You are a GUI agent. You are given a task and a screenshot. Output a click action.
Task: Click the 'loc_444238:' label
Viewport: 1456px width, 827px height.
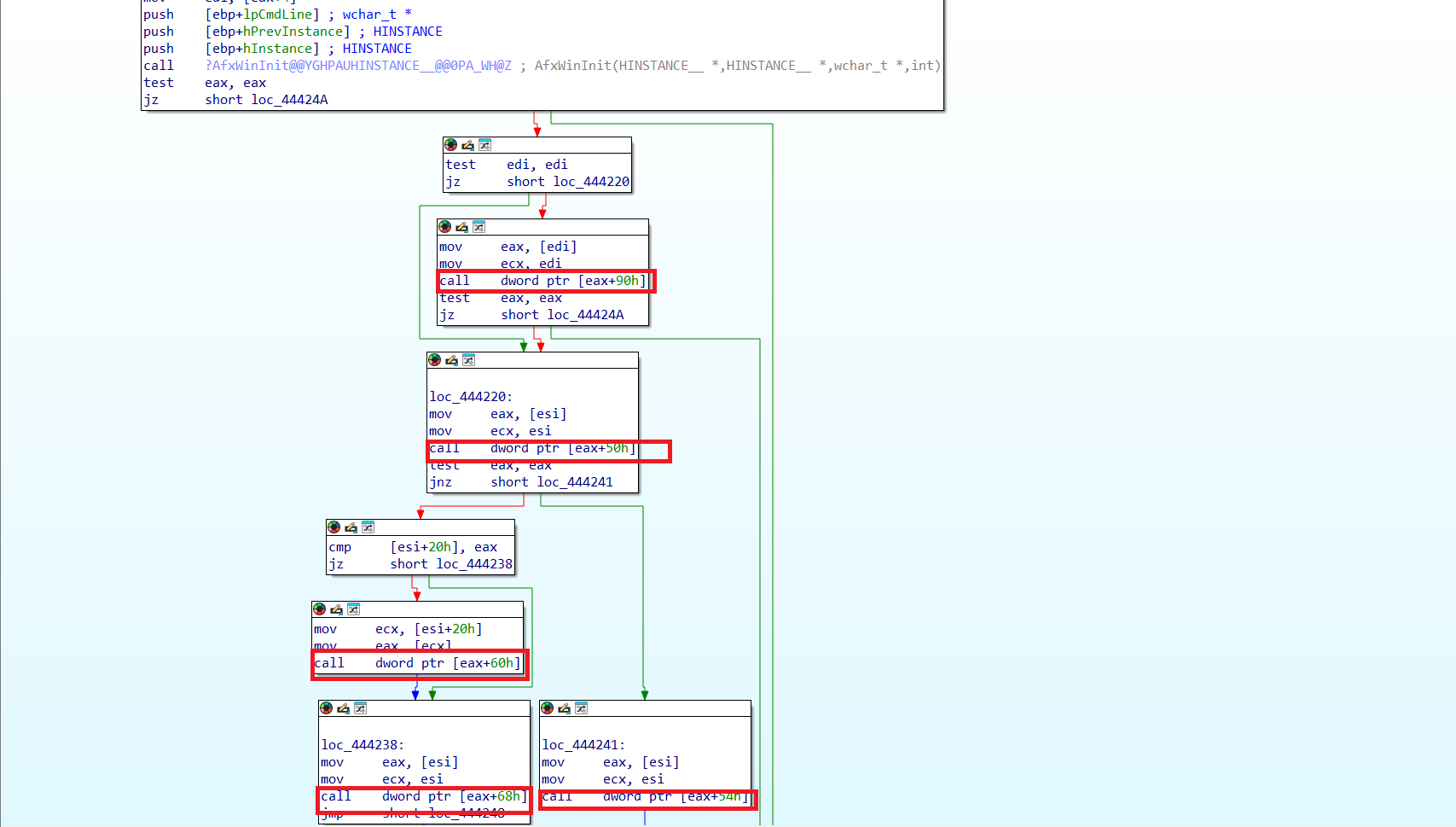(363, 745)
